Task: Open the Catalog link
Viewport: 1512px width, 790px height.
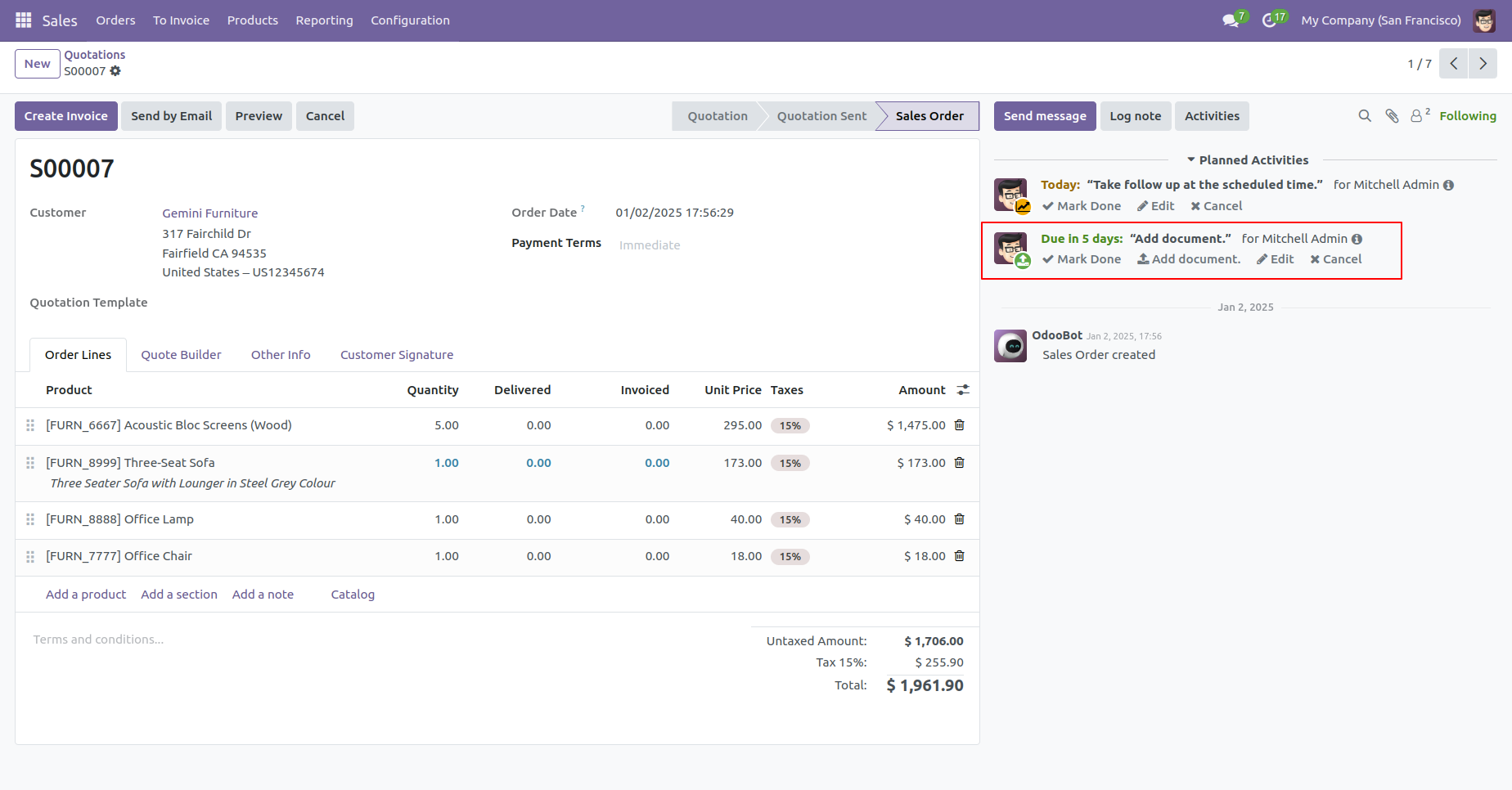Action: tap(353, 595)
